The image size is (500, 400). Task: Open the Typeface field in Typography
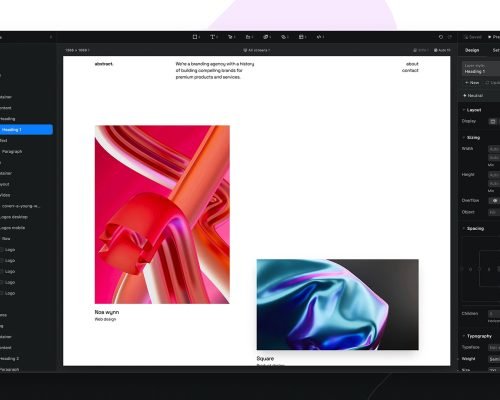(x=494, y=348)
